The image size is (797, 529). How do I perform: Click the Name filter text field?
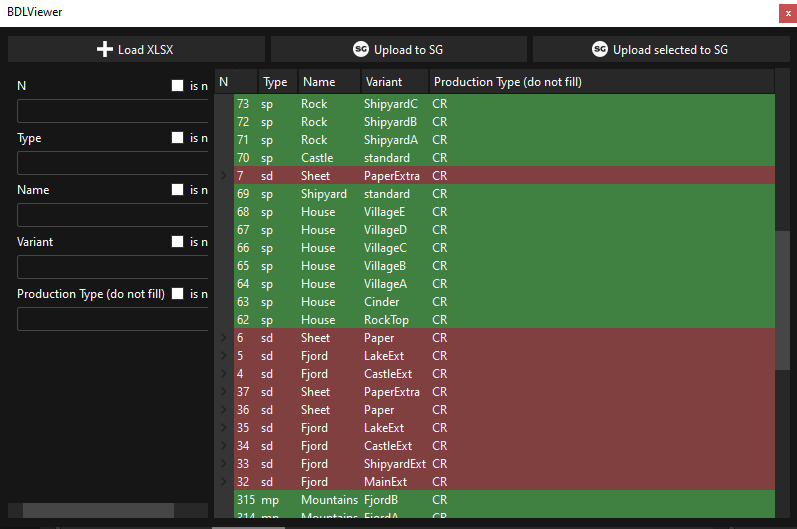point(112,215)
